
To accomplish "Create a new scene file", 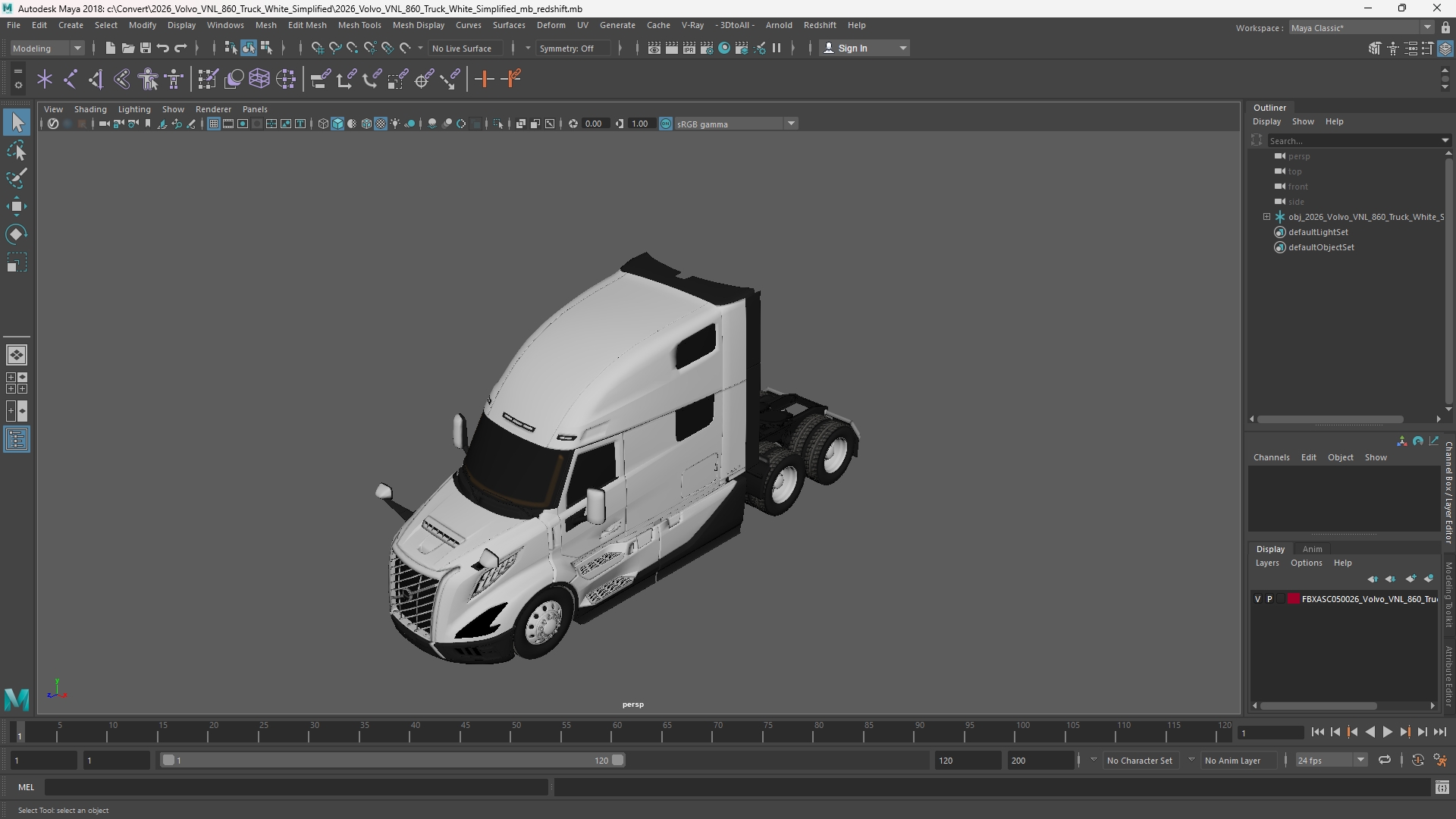I will pyautogui.click(x=110, y=48).
